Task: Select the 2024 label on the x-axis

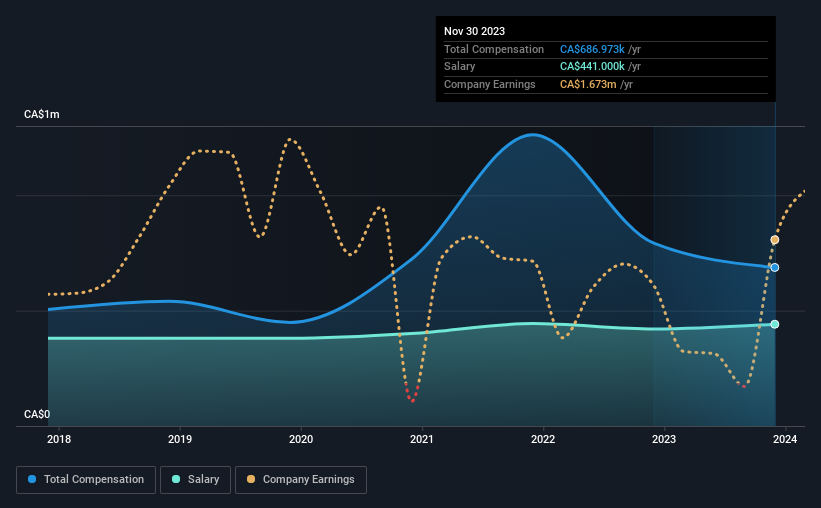Action: point(785,439)
